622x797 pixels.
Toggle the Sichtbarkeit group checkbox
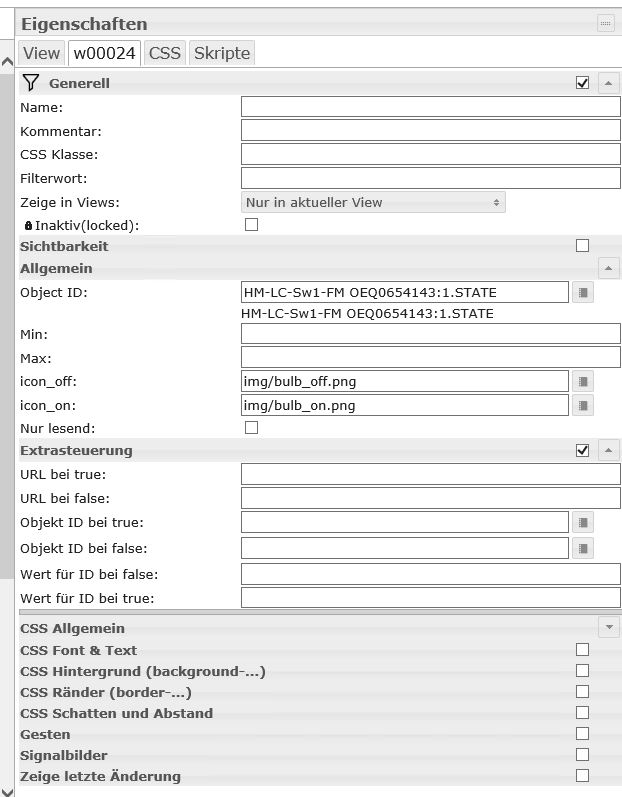click(582, 246)
